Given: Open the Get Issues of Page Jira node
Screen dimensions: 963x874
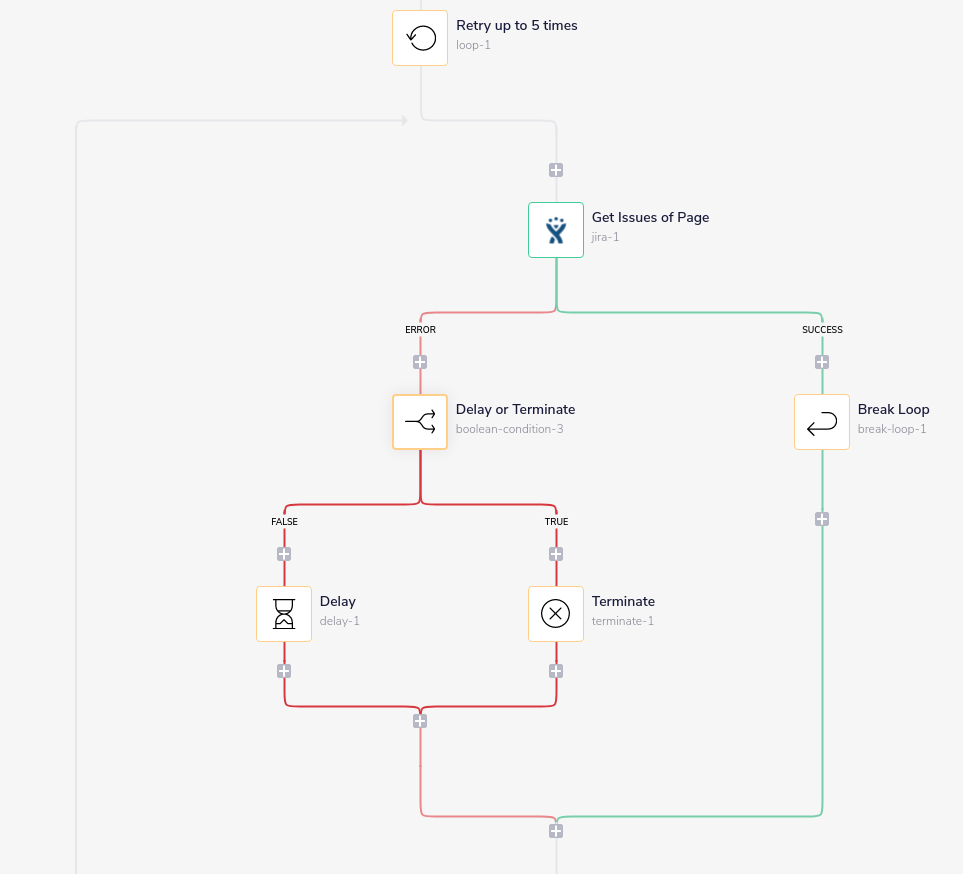Looking at the screenshot, I should [556, 230].
